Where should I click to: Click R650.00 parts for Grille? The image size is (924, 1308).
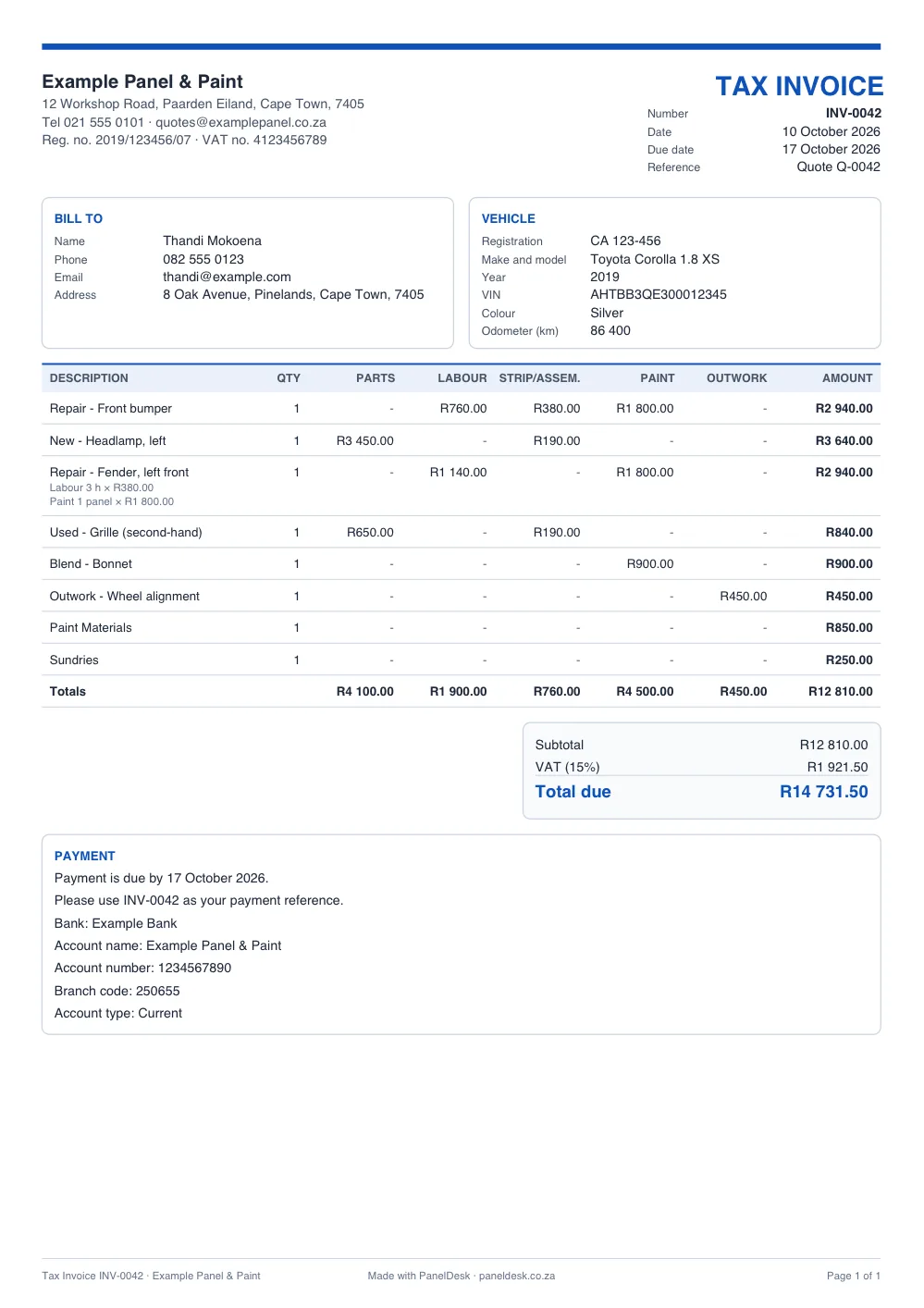pos(370,532)
